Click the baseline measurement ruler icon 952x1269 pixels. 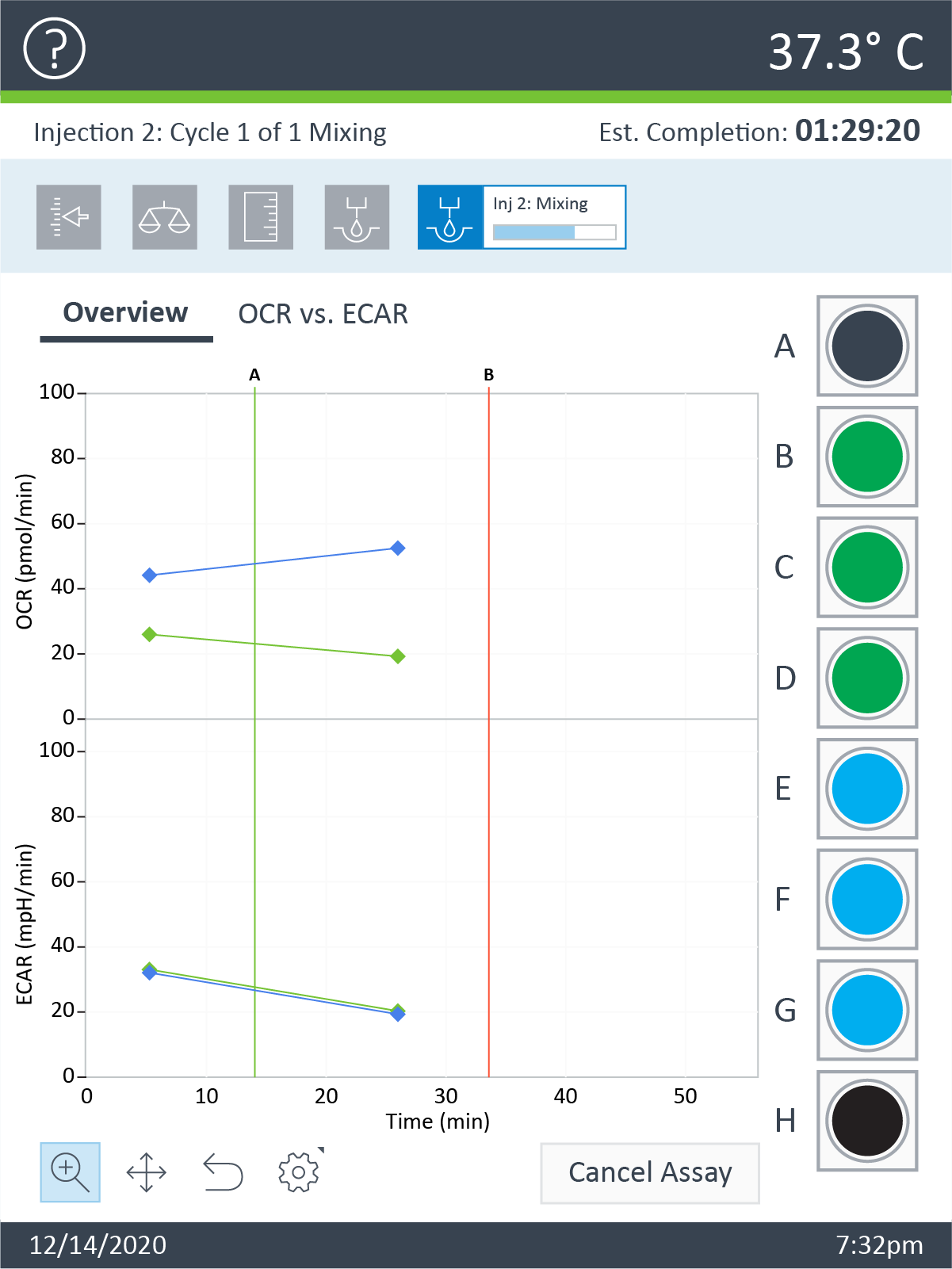[x=261, y=217]
